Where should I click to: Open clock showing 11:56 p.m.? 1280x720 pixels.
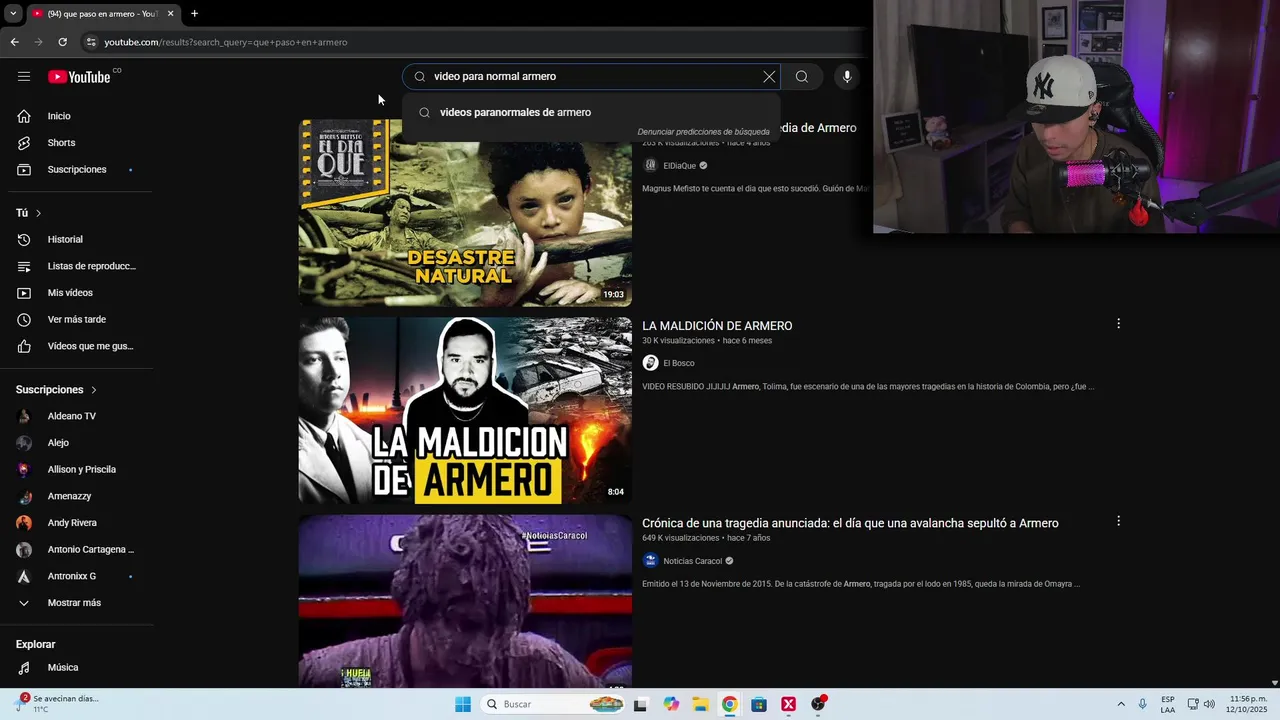(1245, 704)
